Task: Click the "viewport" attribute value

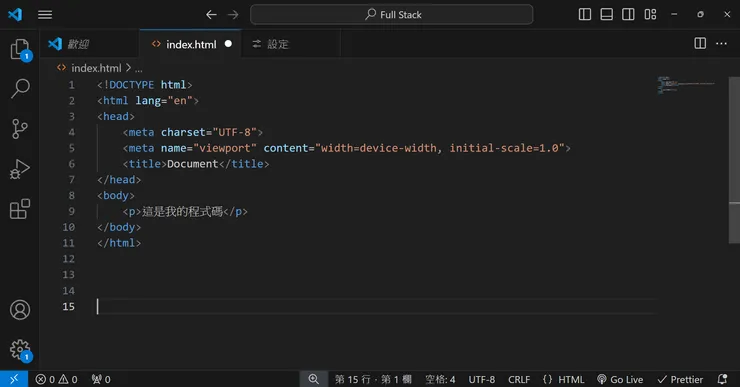Action: click(x=225, y=148)
